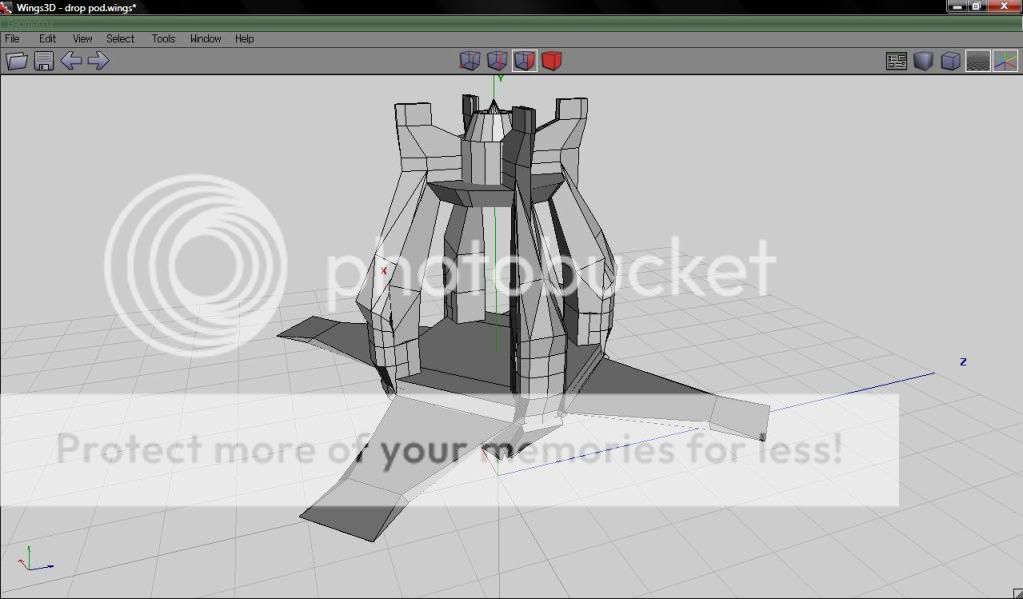Click Help in the menu bar
The image size is (1023, 599).
click(x=244, y=39)
